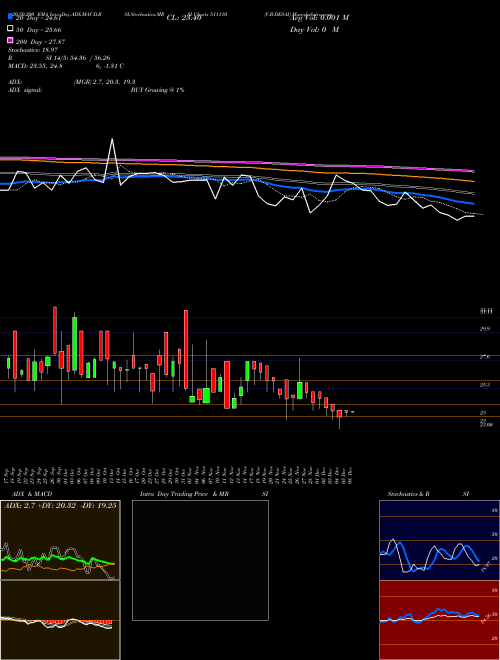Image resolution: width=500 pixels, height=660 pixels.
Task: Click the 'Day Vol: 0 M' text
Action: click(314, 30)
